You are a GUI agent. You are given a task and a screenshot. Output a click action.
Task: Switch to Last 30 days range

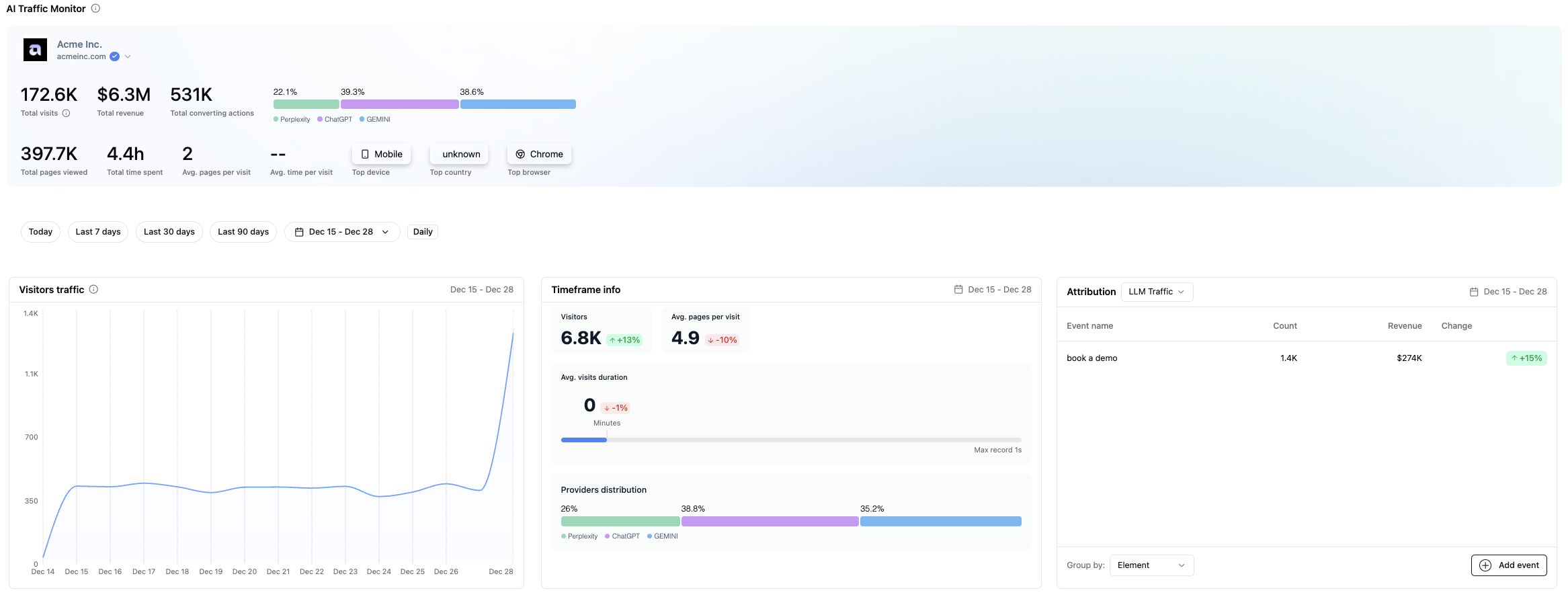(x=169, y=232)
